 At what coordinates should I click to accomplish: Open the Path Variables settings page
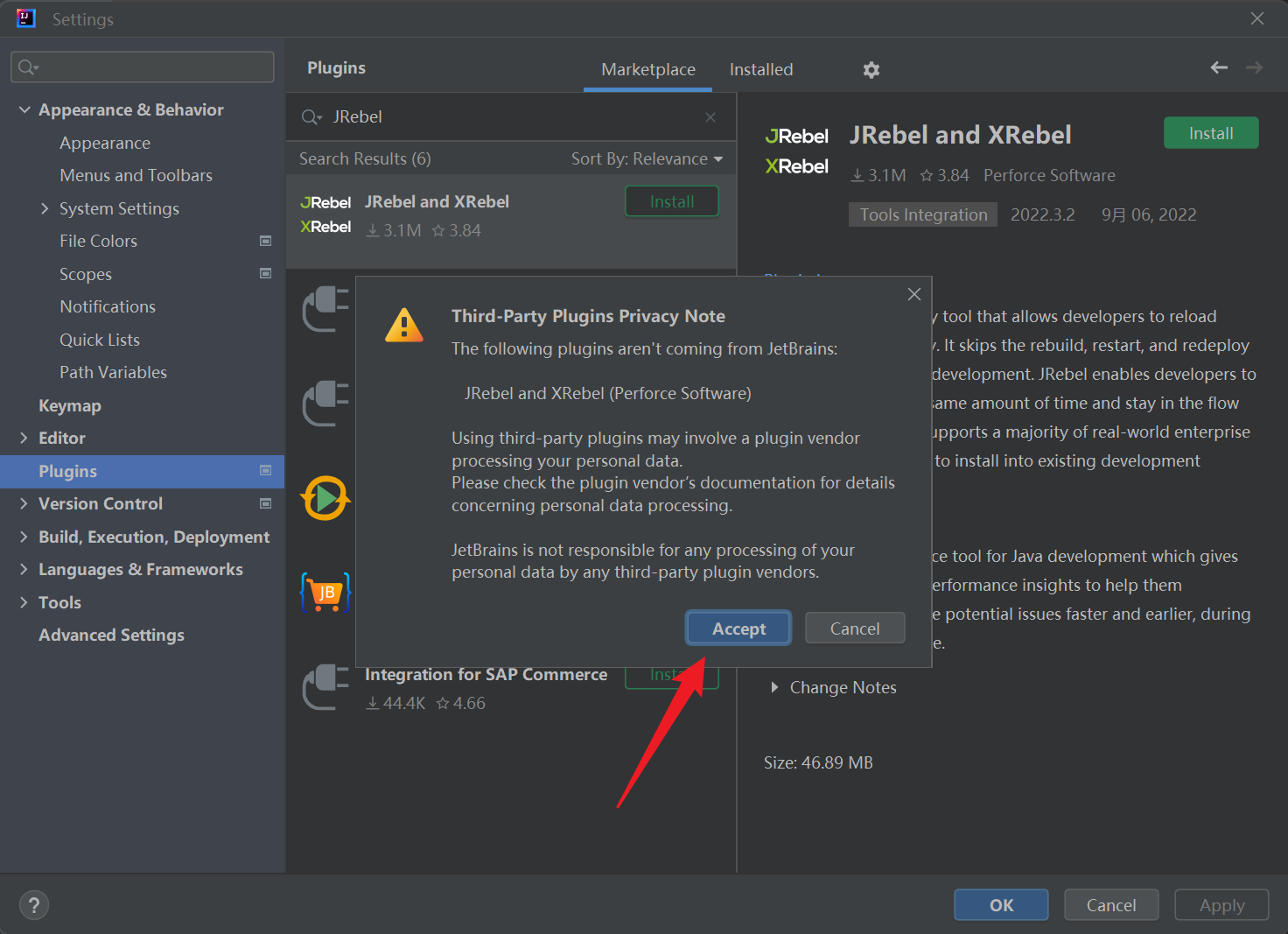point(113,372)
